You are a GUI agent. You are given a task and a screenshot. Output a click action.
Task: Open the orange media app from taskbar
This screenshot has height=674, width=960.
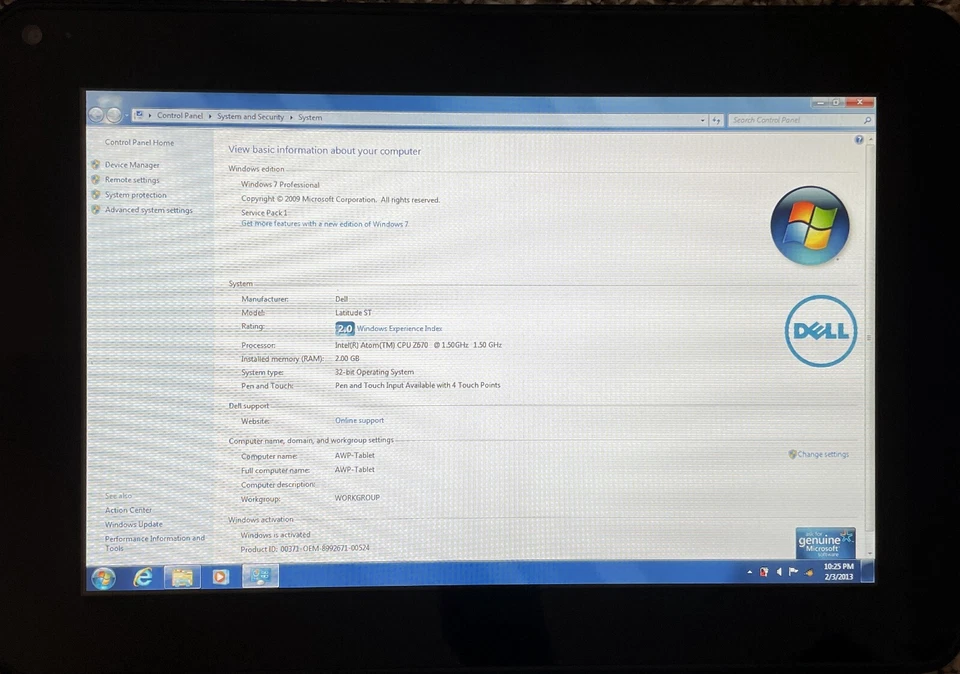click(x=221, y=577)
